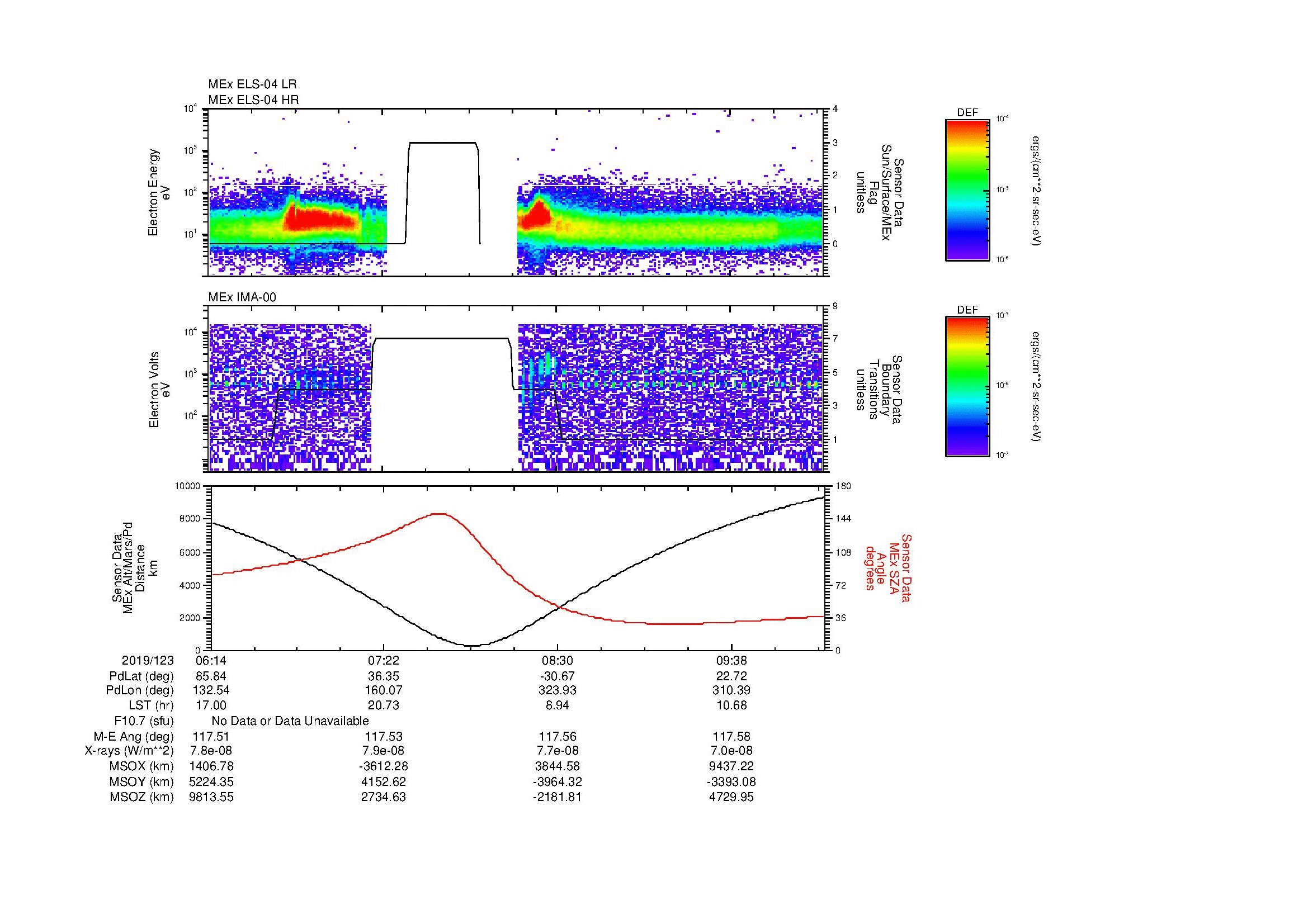Click LST value '20.73'

(384, 705)
